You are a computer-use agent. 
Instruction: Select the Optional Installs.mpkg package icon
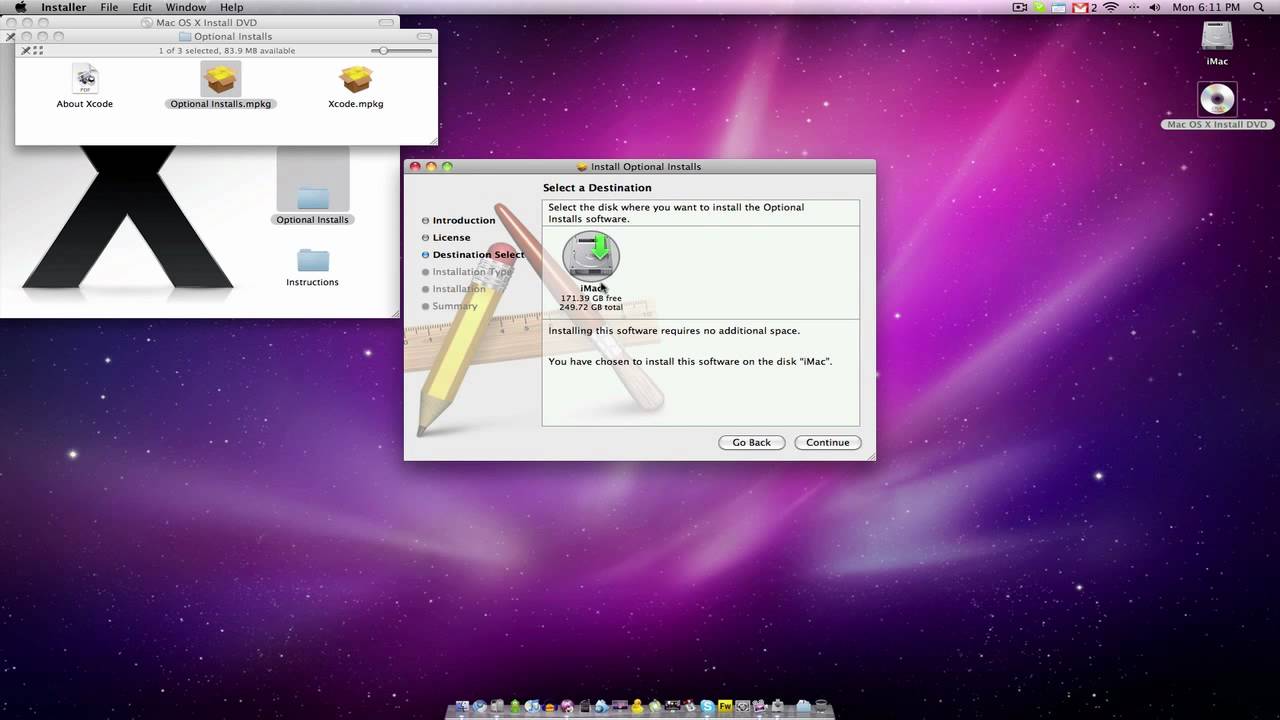[220, 78]
